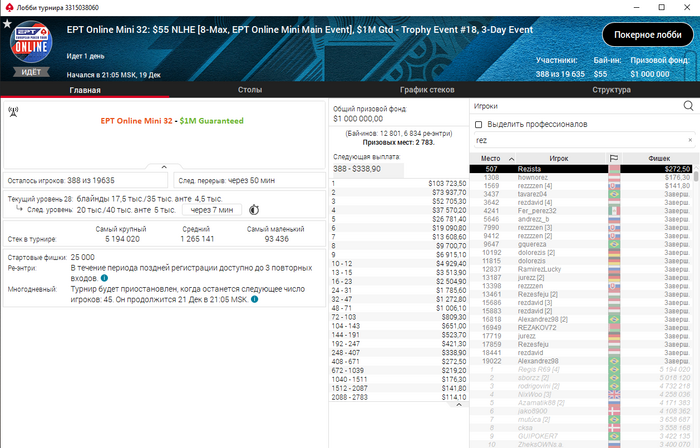Collapse the tournament banner panel
This screenshot has width=700, height=448.
164,166
